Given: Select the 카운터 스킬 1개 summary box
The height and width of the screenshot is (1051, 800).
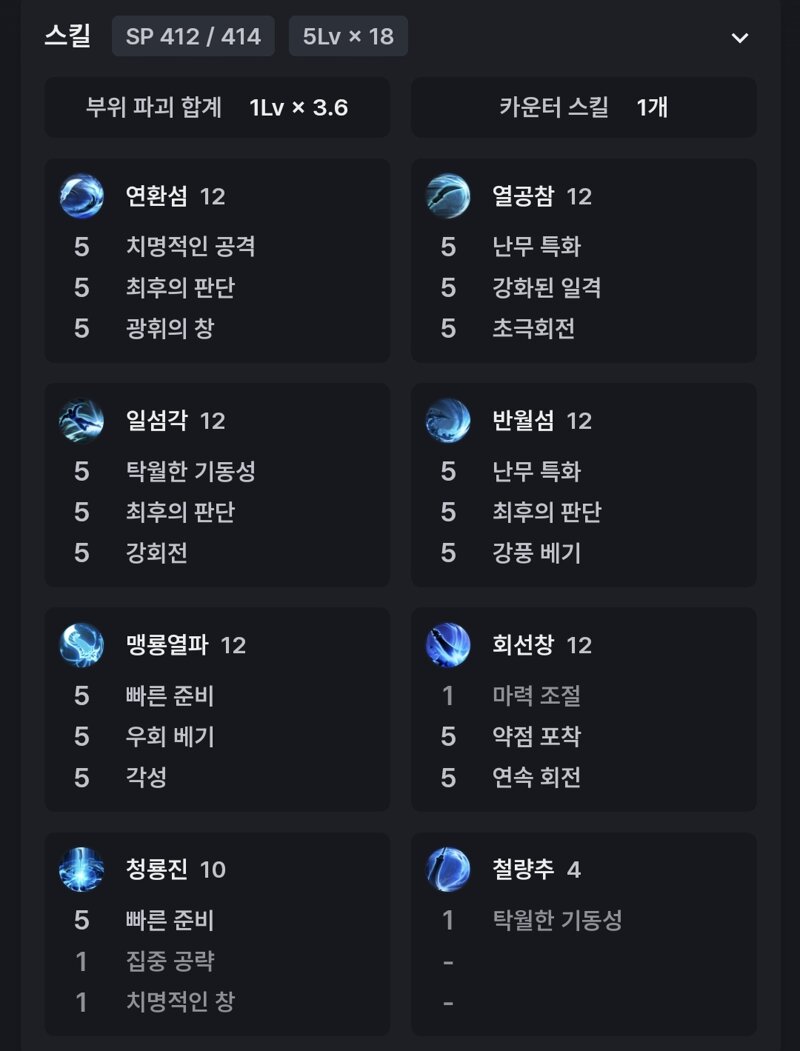Looking at the screenshot, I should [x=584, y=107].
